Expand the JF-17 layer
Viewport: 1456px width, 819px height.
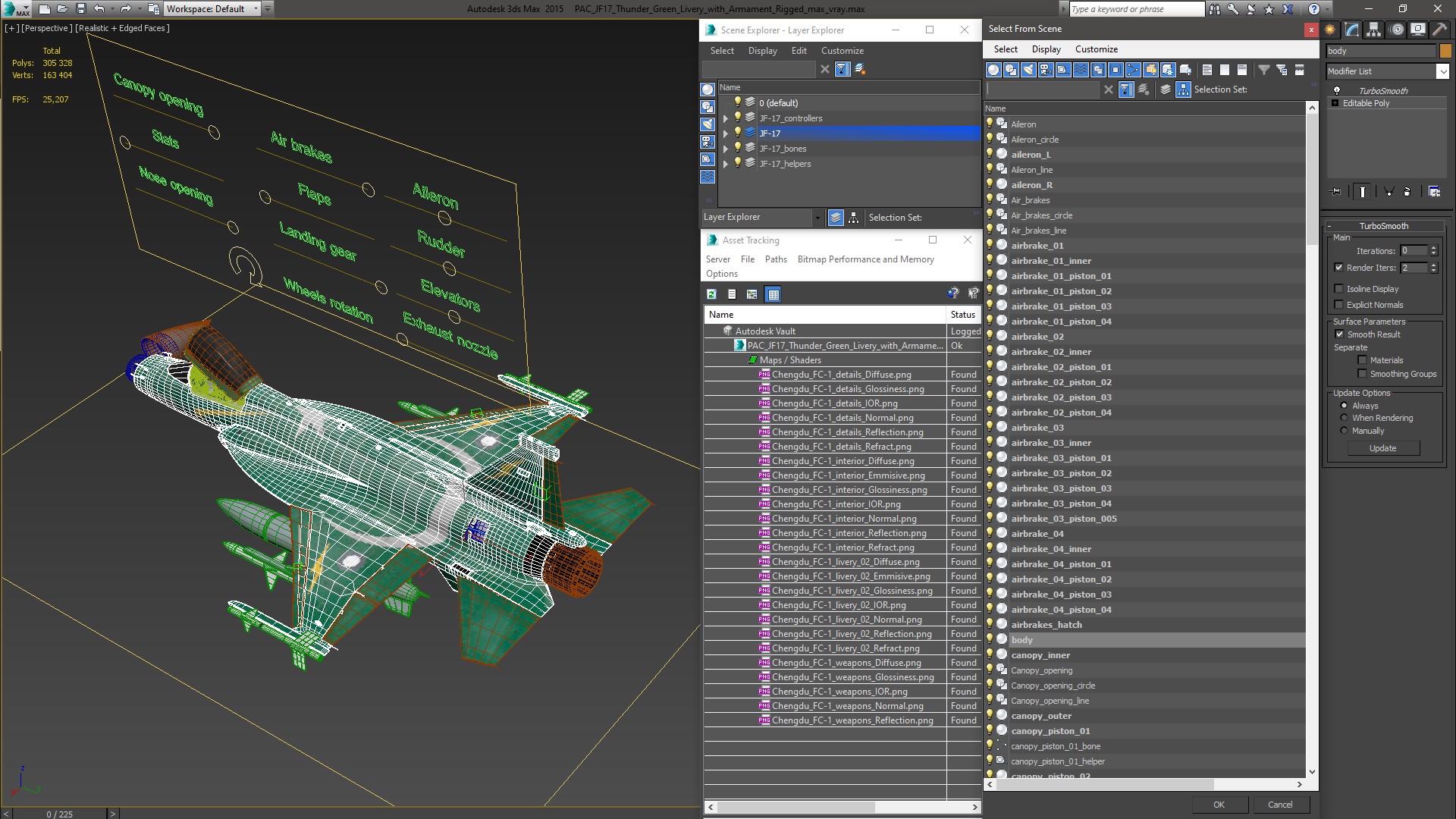(726, 133)
